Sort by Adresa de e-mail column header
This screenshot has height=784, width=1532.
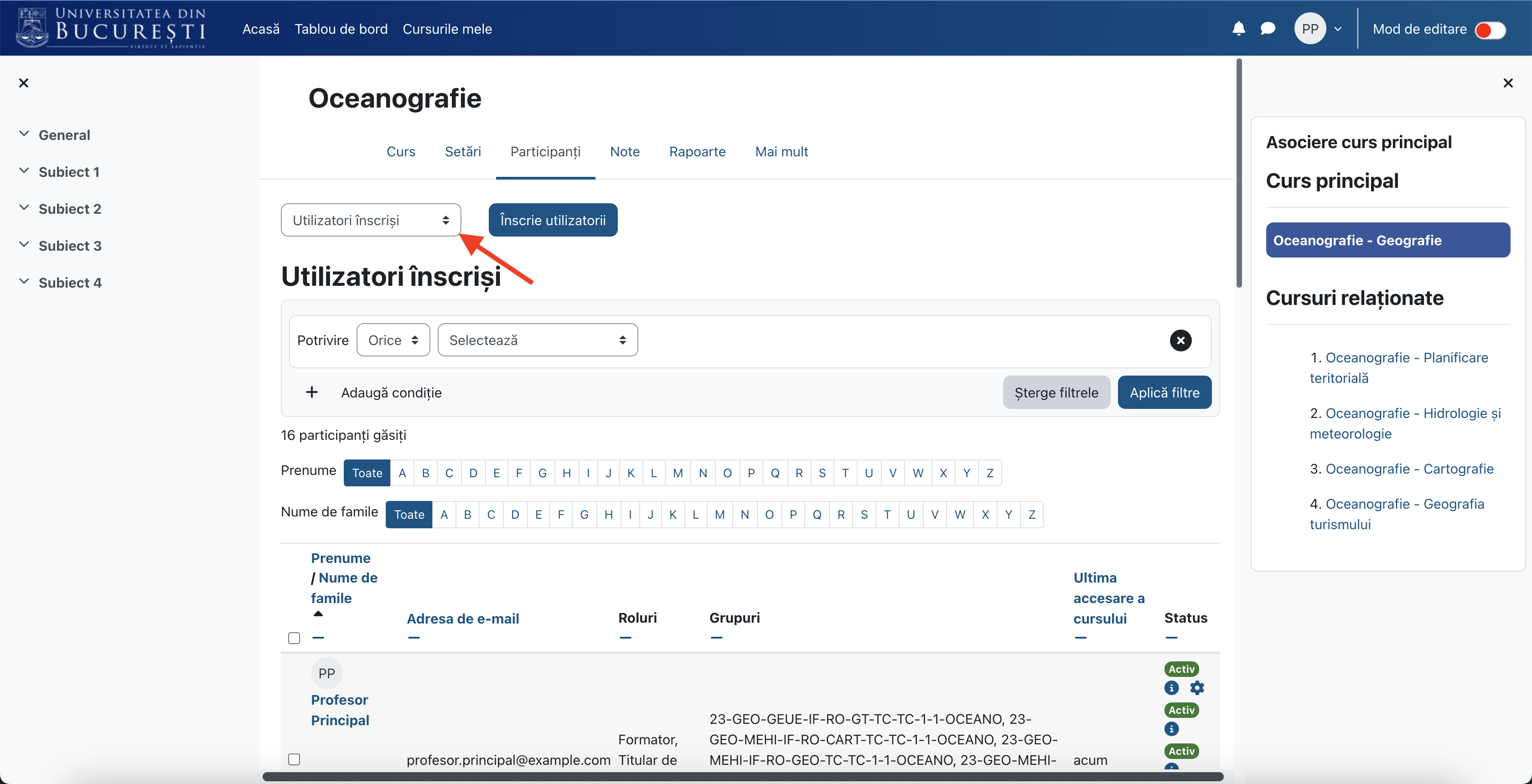tap(463, 618)
